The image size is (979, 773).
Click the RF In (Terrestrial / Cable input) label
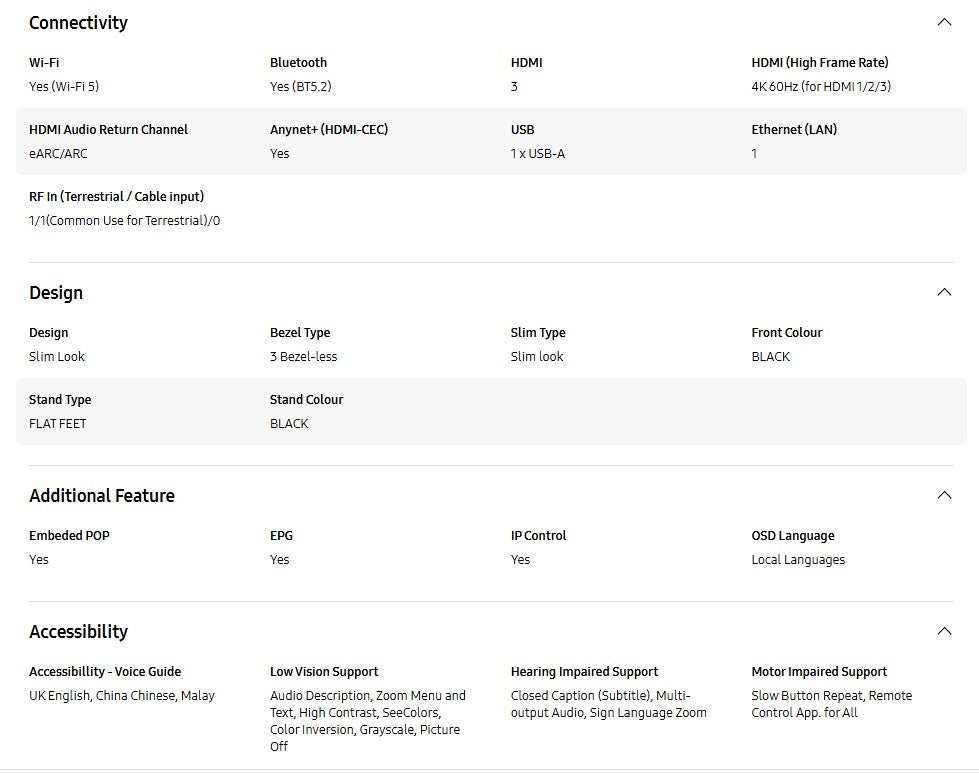117,196
